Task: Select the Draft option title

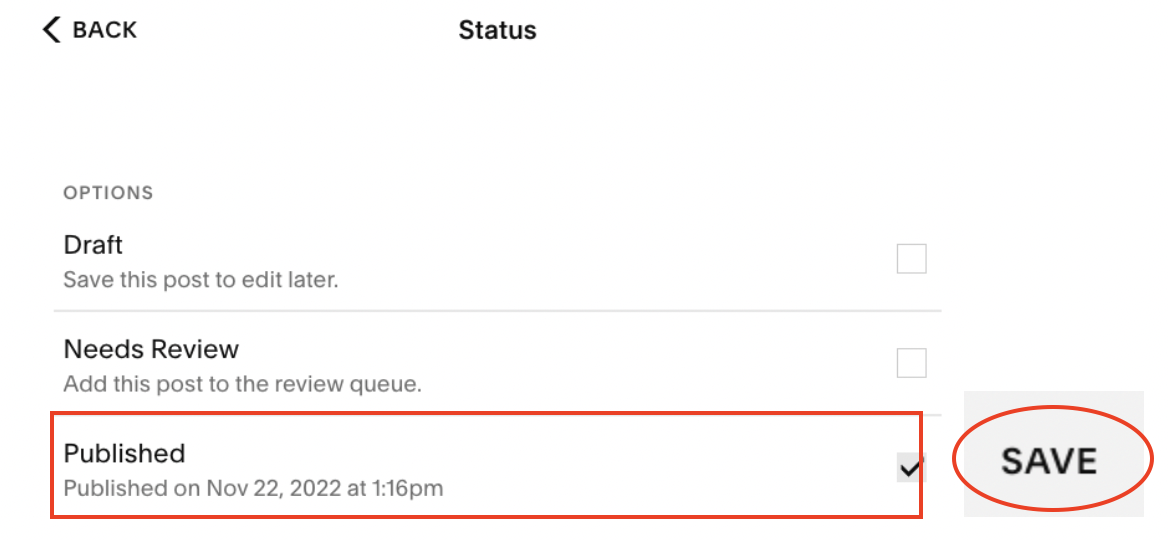Action: click(x=93, y=245)
